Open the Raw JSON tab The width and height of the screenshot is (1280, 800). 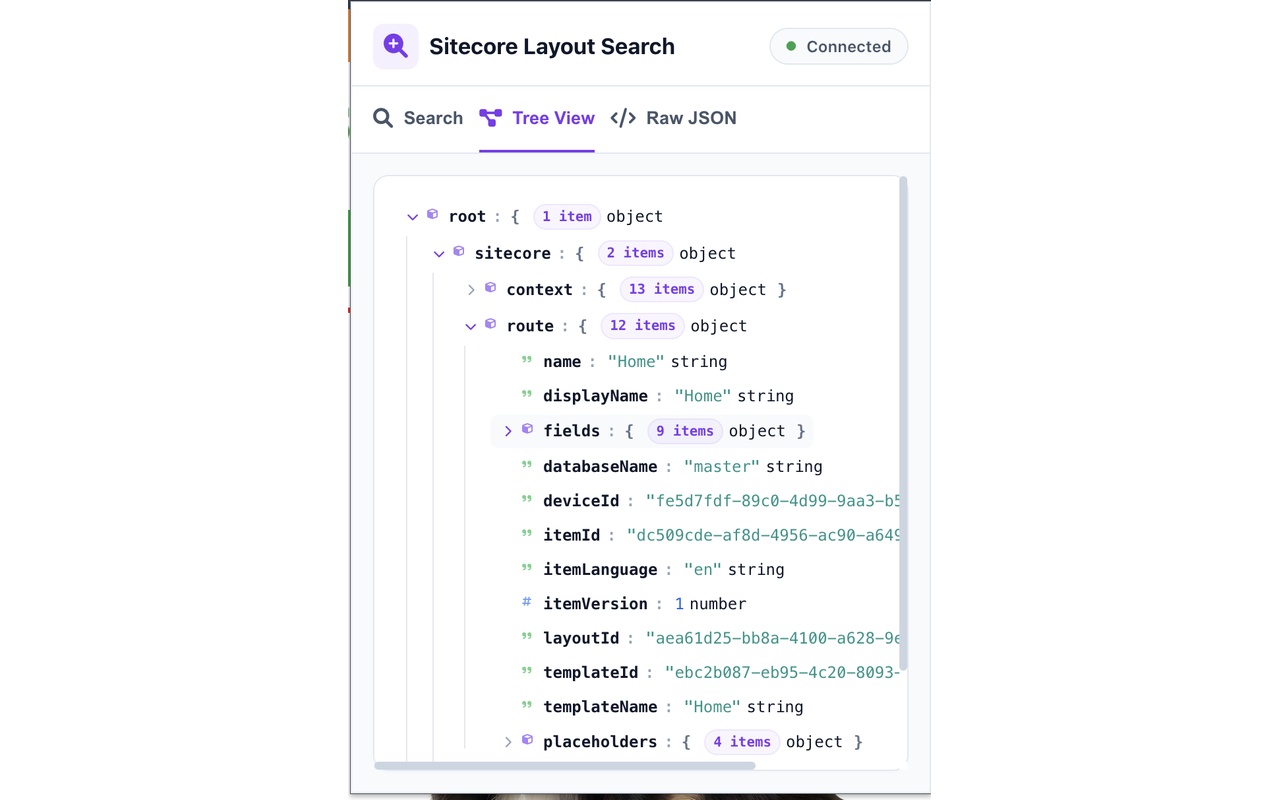pos(673,118)
